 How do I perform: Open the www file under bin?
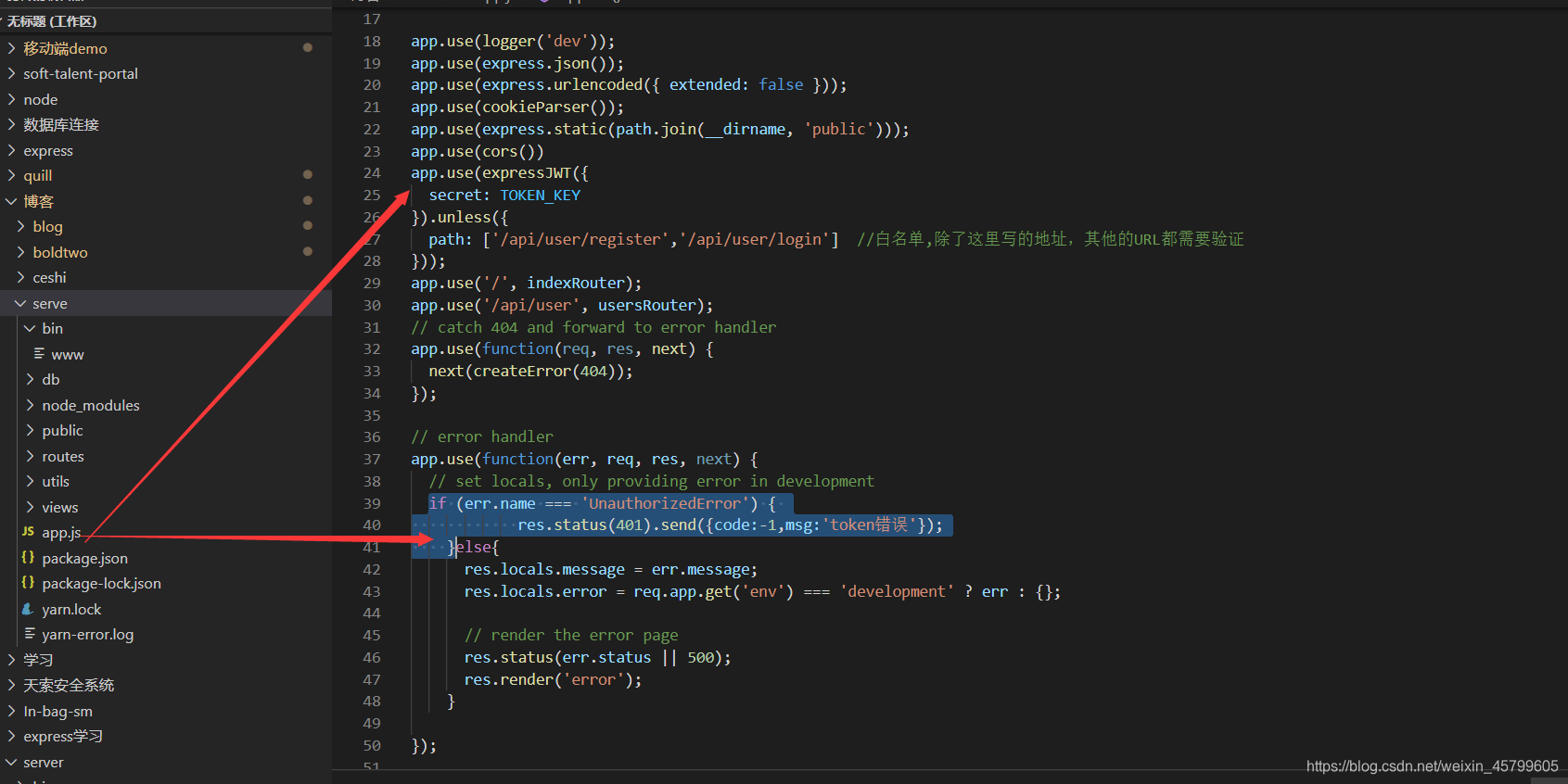coord(68,354)
